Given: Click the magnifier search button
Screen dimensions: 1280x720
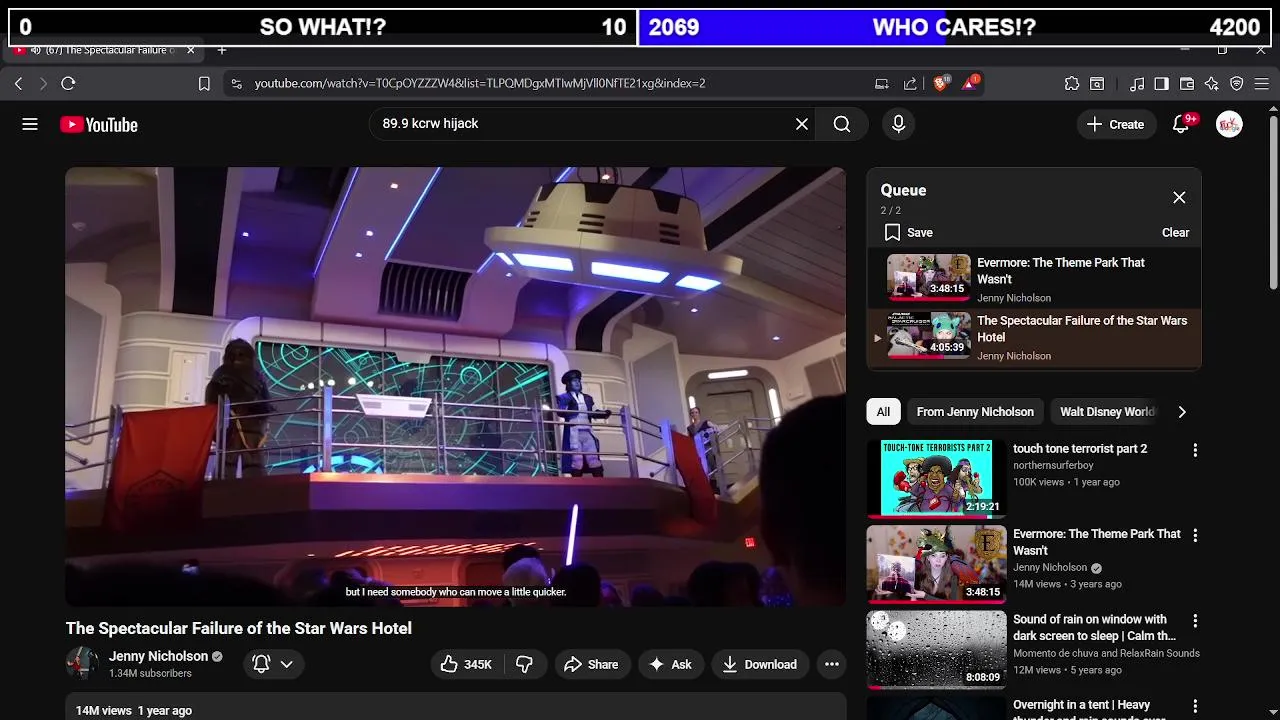Looking at the screenshot, I should (x=842, y=124).
